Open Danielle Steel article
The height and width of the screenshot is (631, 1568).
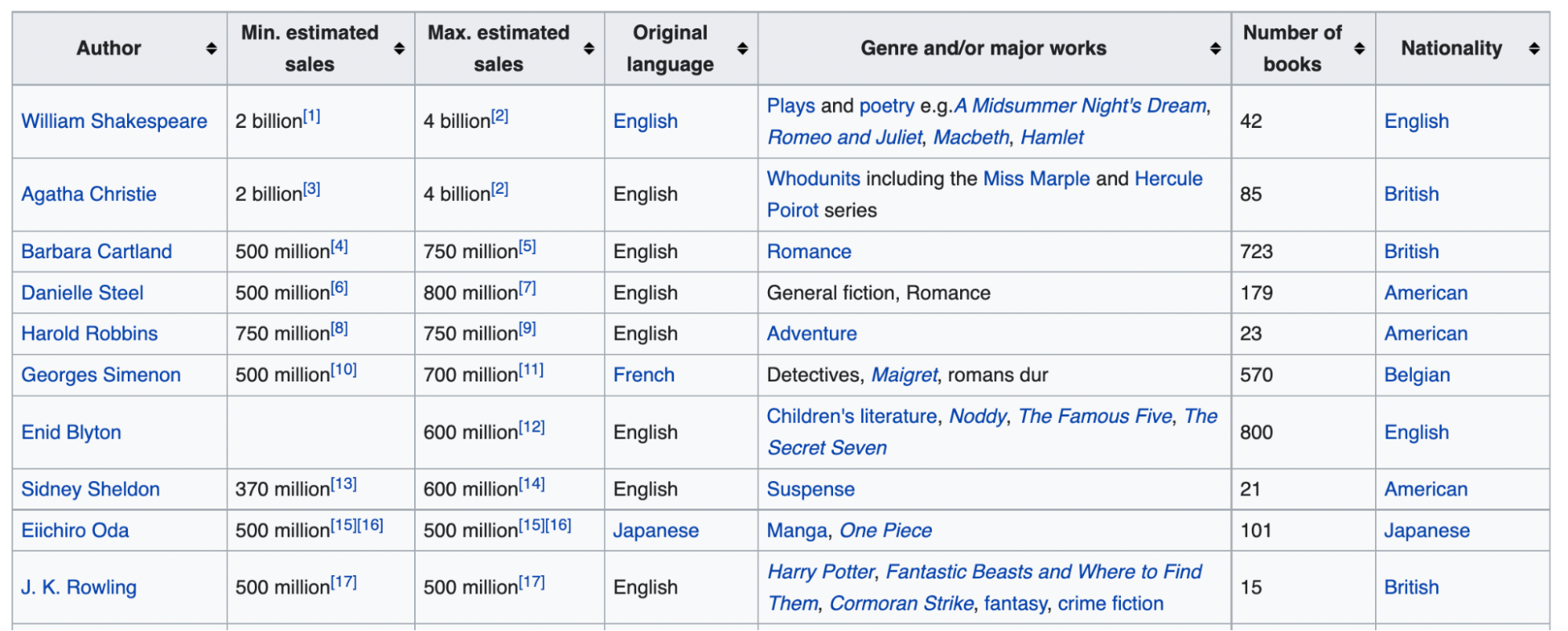[x=82, y=294]
